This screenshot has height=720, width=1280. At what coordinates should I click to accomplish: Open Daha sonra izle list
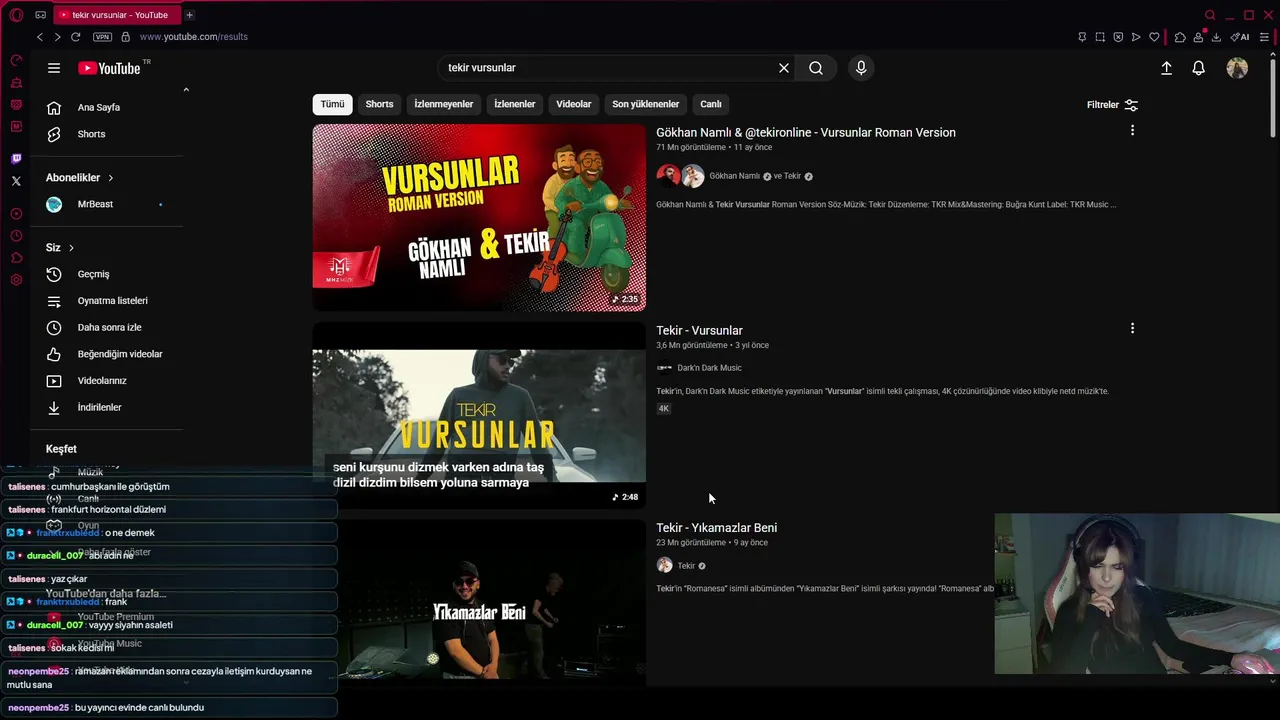pyautogui.click(x=108, y=328)
